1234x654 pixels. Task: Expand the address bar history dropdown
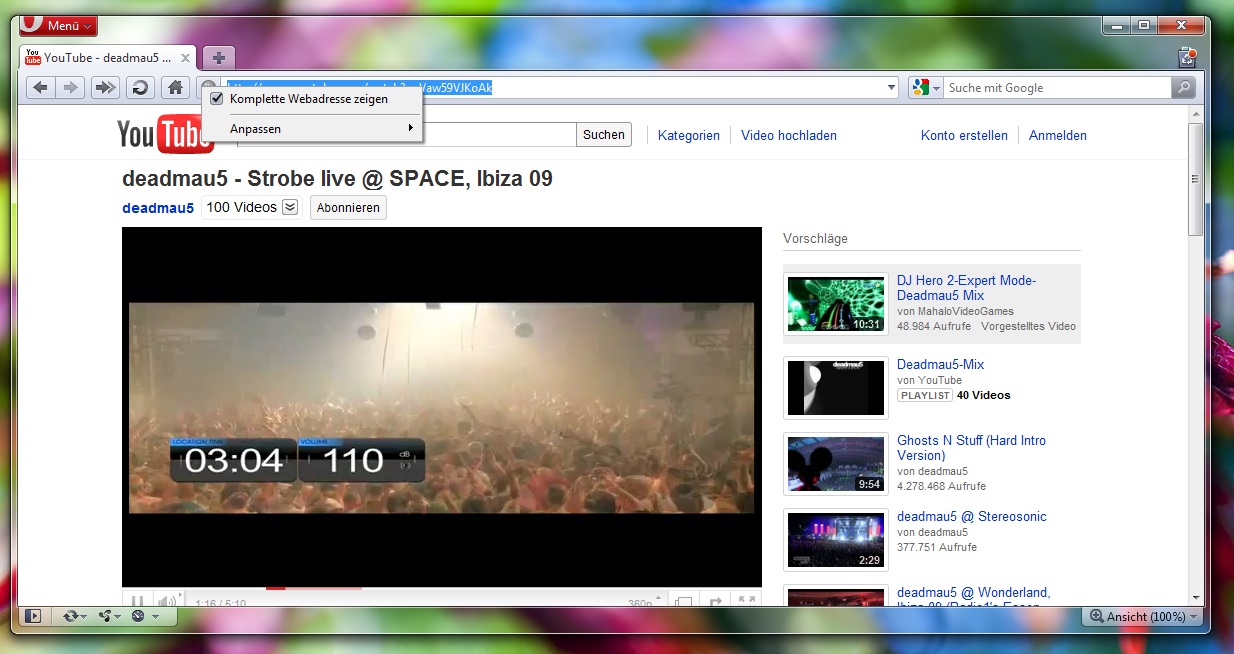[892, 88]
